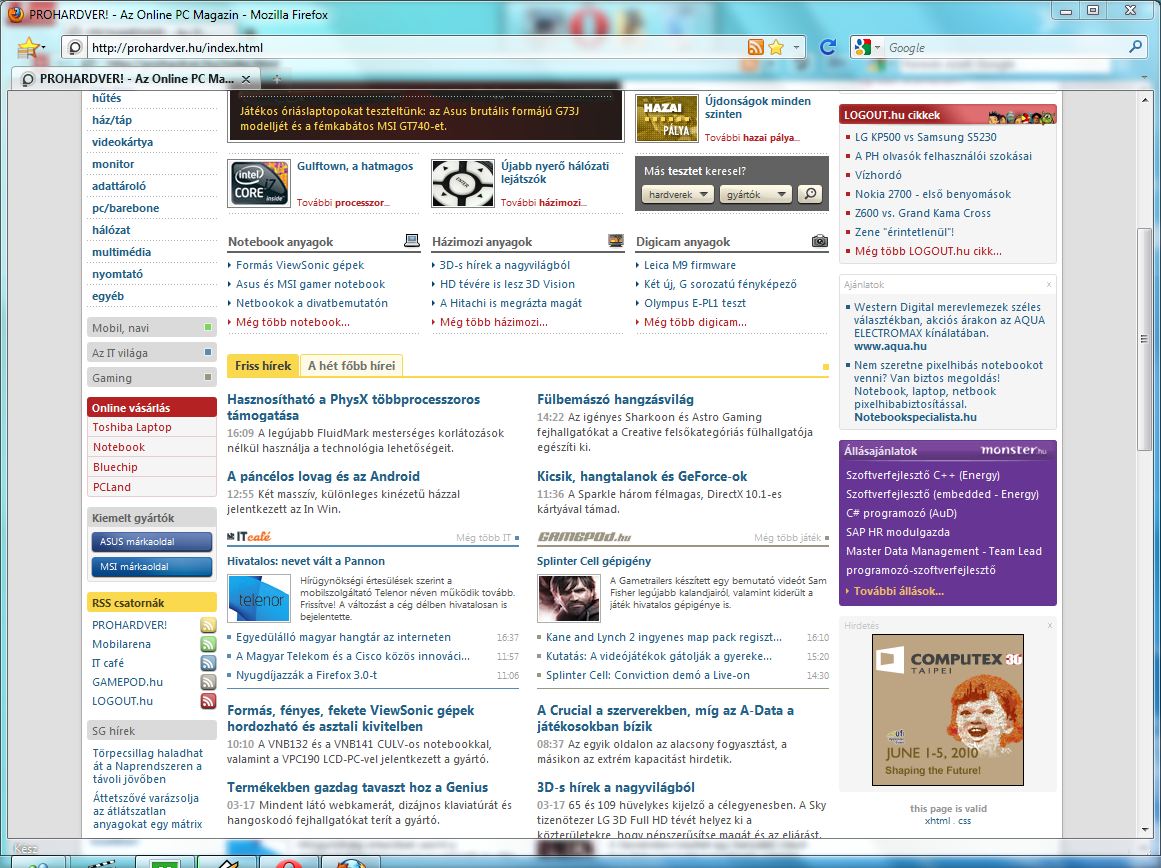Click the vertical scrollbar thumb

(x=1145, y=338)
